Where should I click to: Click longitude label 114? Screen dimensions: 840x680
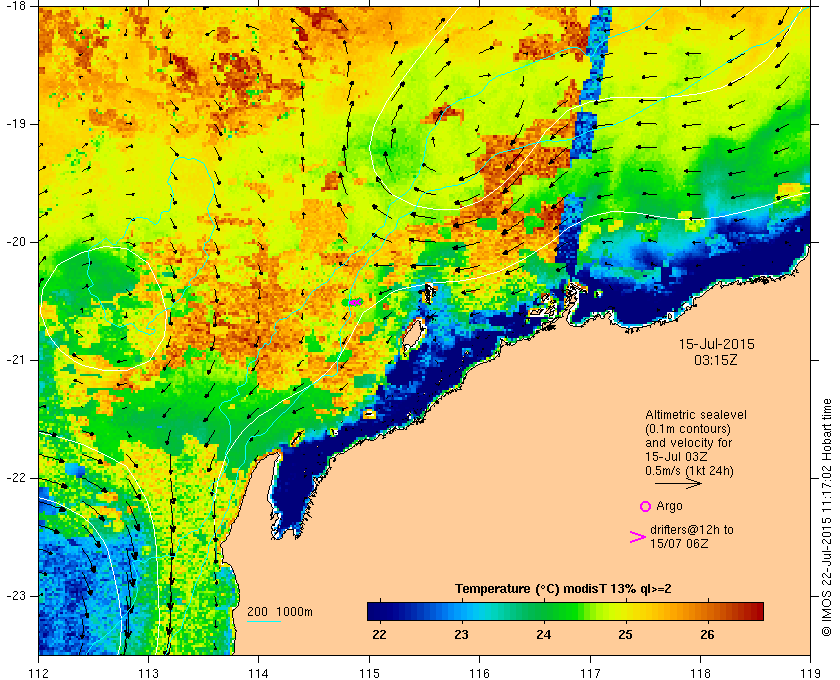[x=259, y=672]
